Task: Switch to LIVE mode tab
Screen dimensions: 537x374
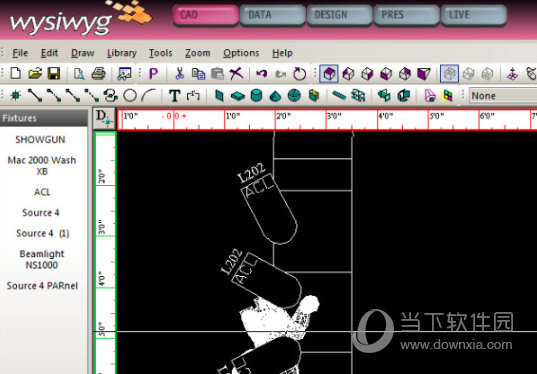Action: point(474,15)
